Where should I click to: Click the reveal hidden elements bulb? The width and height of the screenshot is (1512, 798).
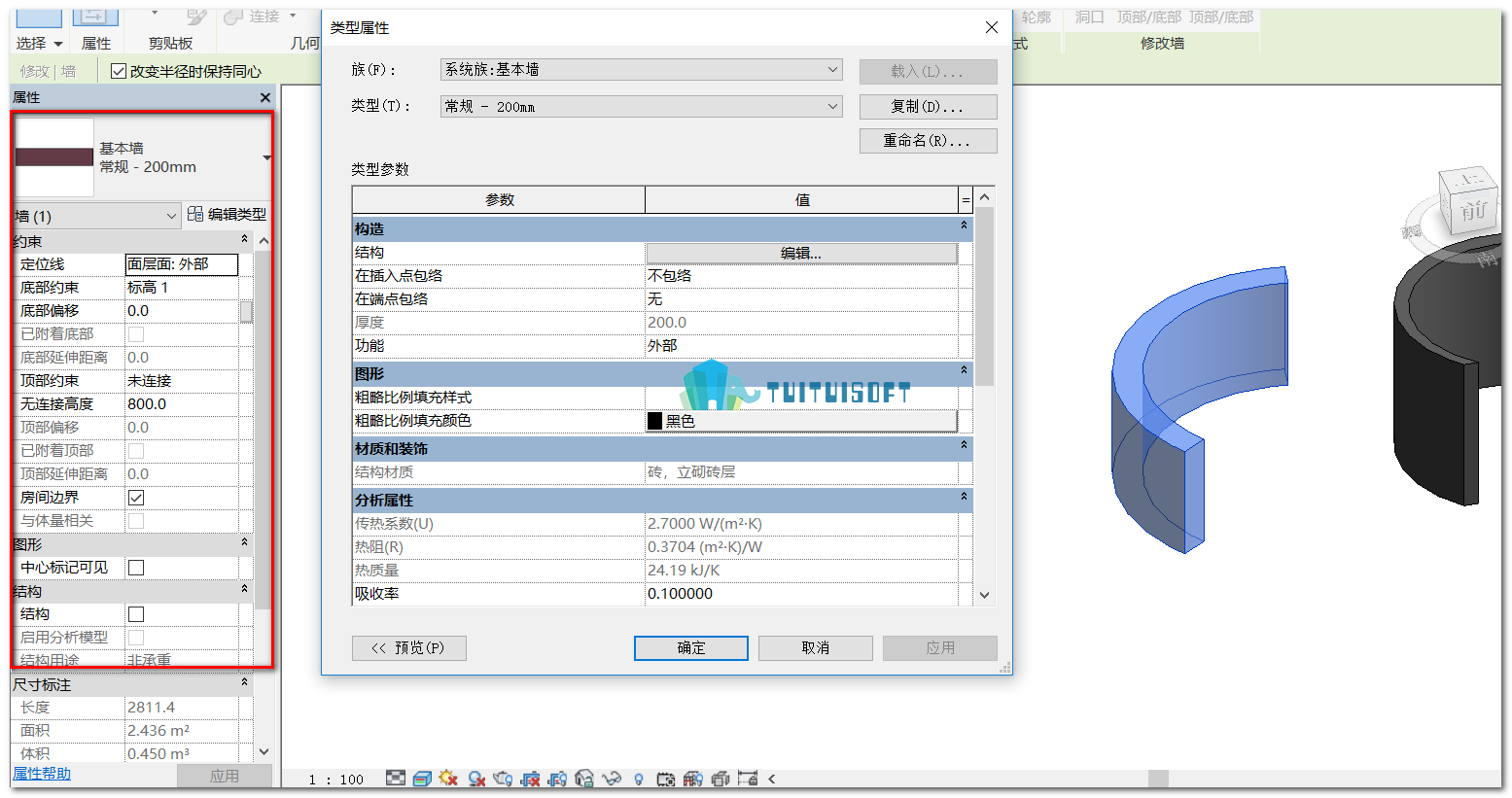tap(639, 779)
